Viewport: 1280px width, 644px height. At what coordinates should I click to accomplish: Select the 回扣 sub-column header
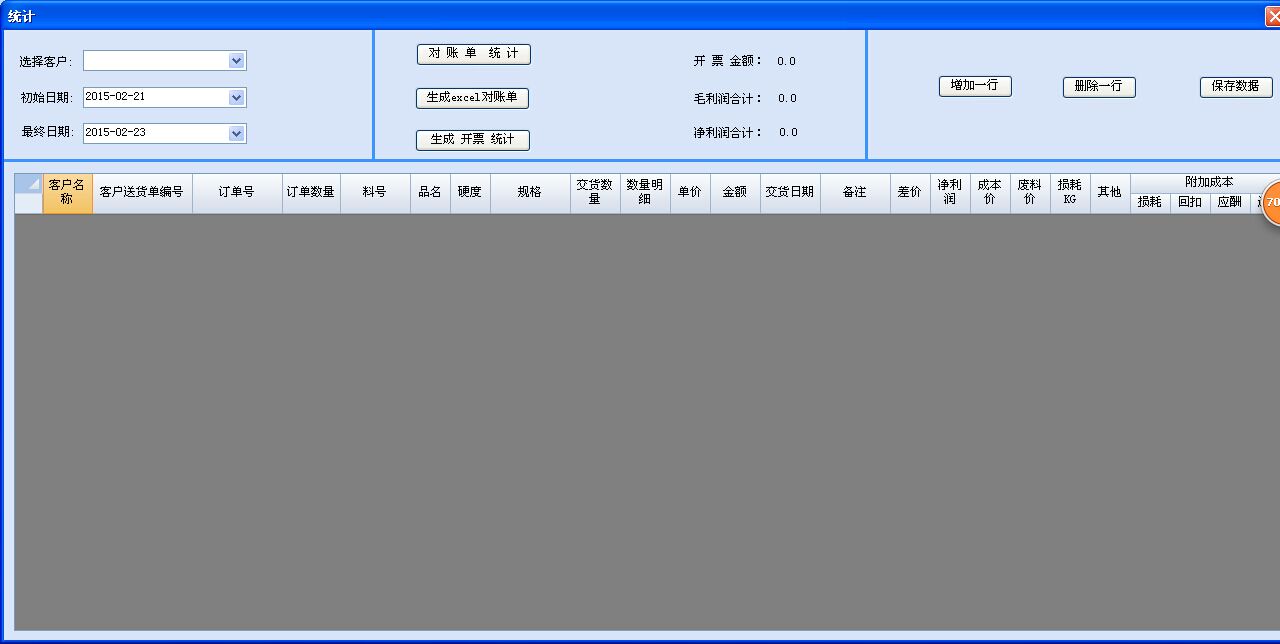tap(1190, 203)
